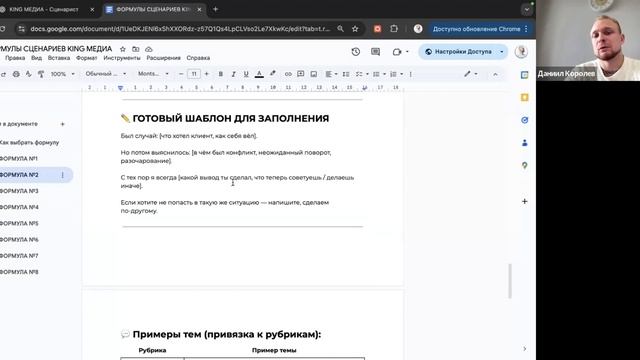Go to ФОРМУЛА №3 in outline
The width and height of the screenshot is (640, 360).
tap(19, 191)
